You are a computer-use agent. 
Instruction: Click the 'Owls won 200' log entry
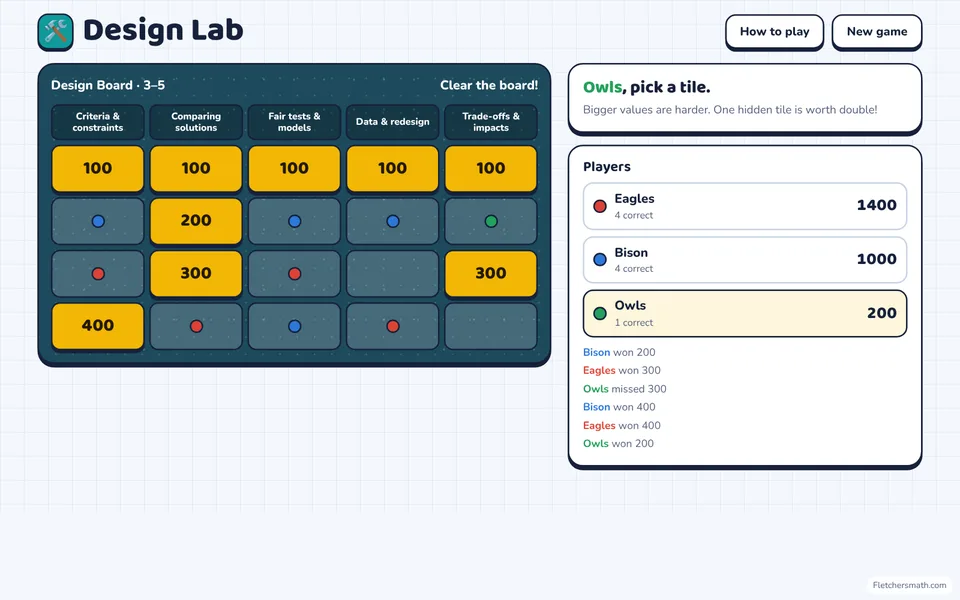point(618,443)
